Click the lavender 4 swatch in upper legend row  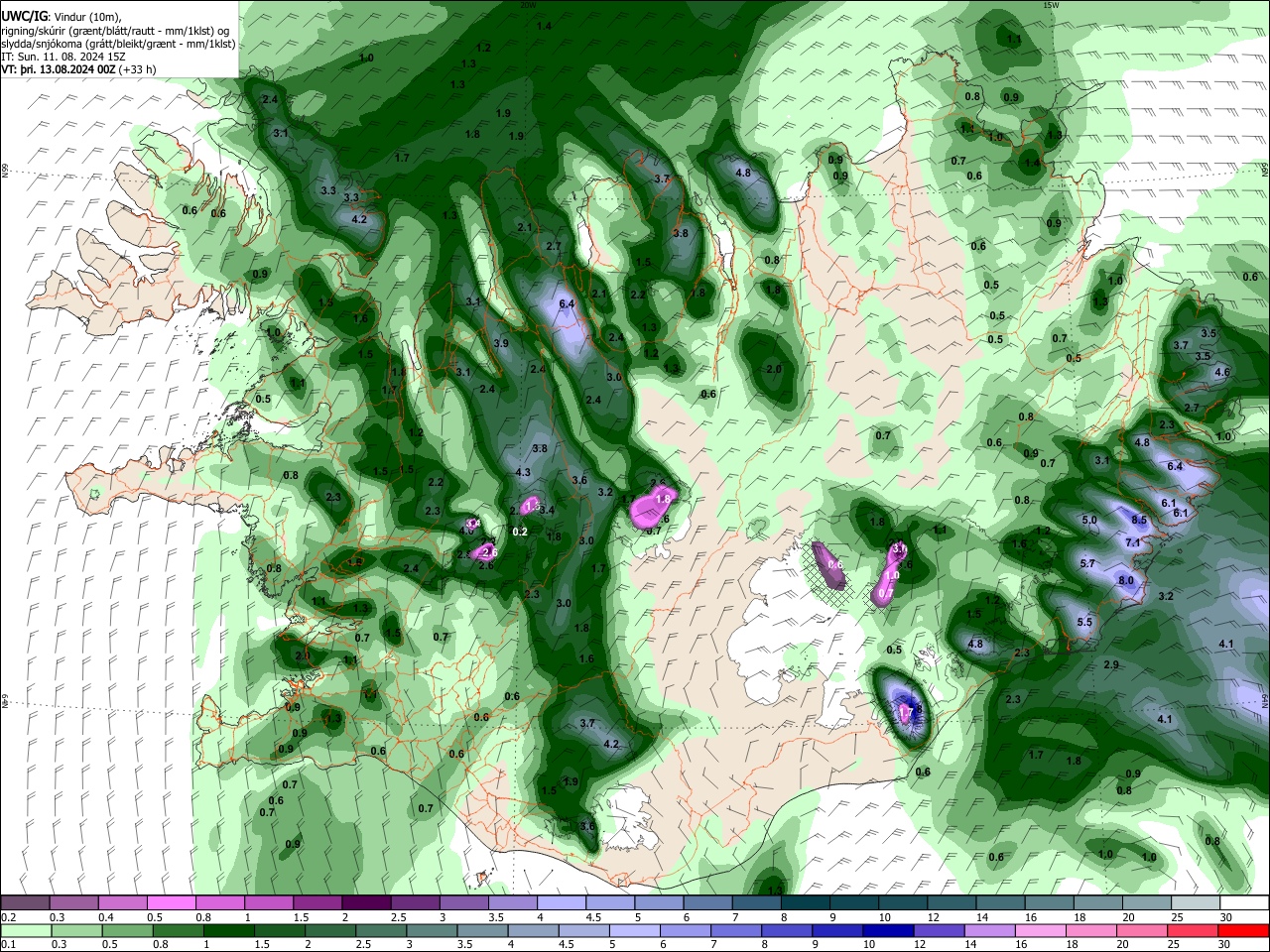tap(562, 902)
